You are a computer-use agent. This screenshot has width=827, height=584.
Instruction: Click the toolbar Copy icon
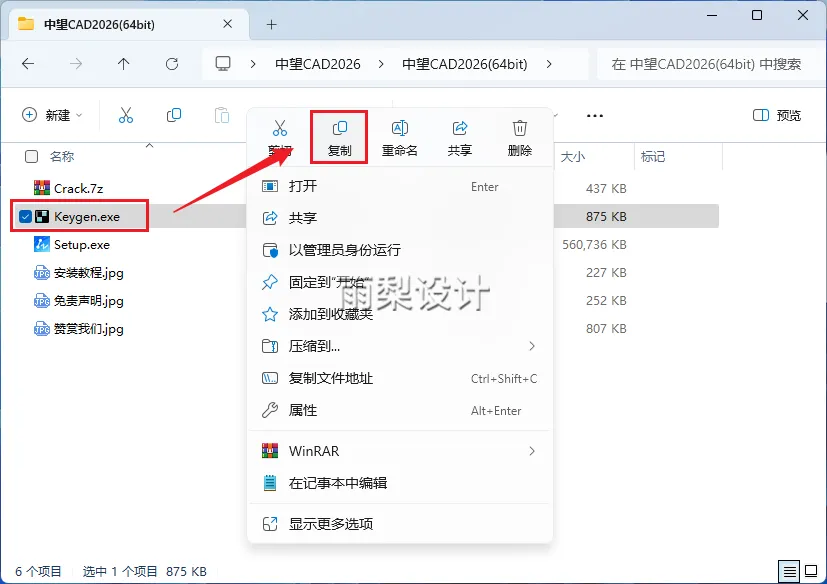174,115
